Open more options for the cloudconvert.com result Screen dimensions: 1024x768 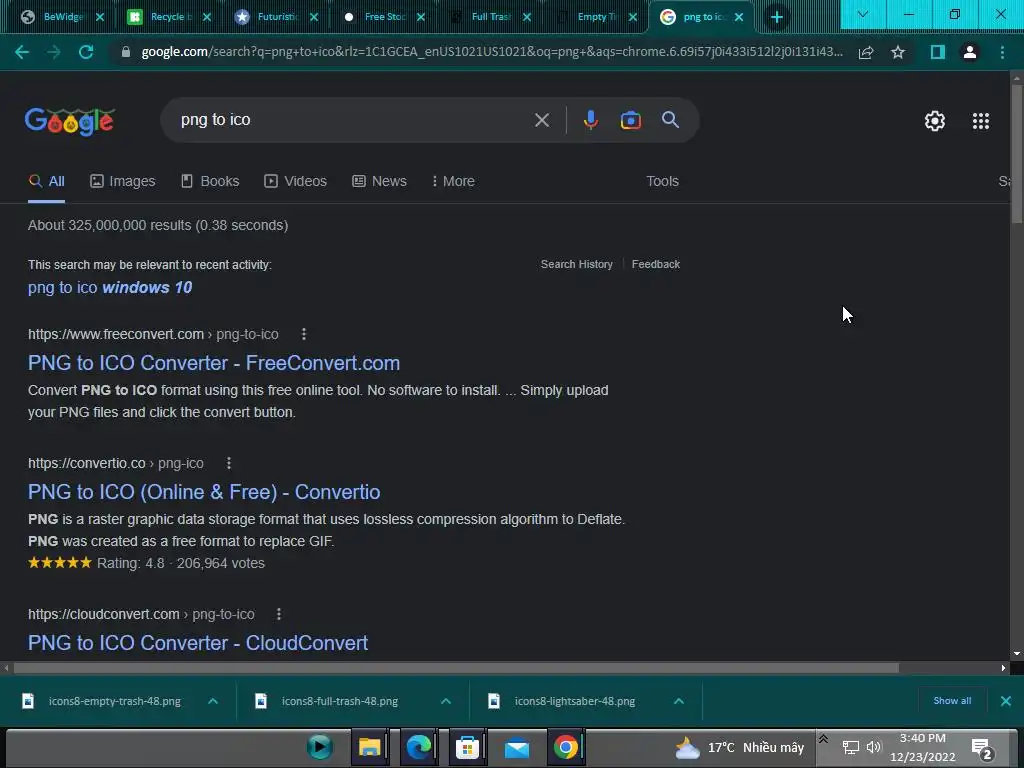[x=279, y=615]
